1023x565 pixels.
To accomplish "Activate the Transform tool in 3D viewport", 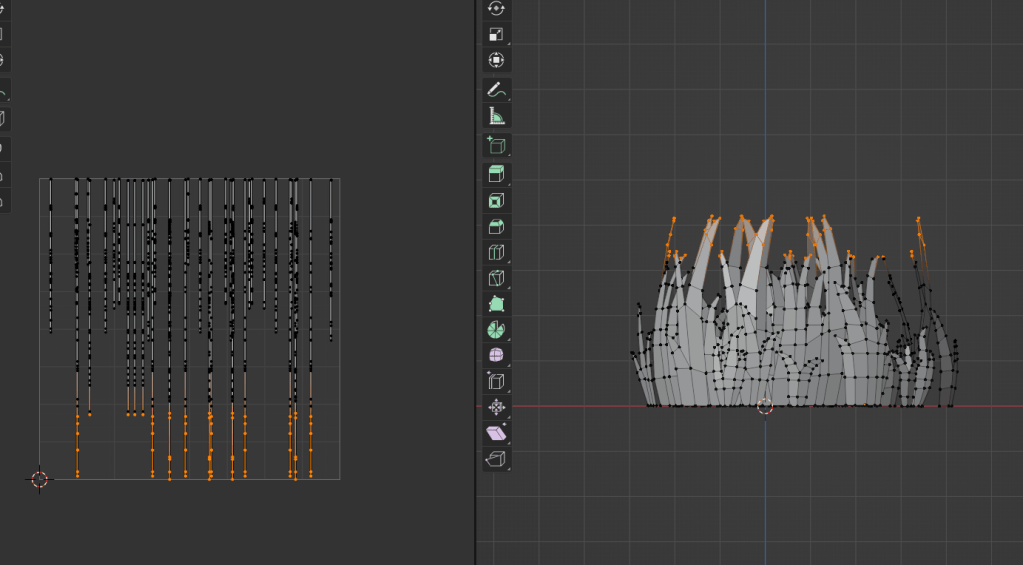I will pos(496,60).
